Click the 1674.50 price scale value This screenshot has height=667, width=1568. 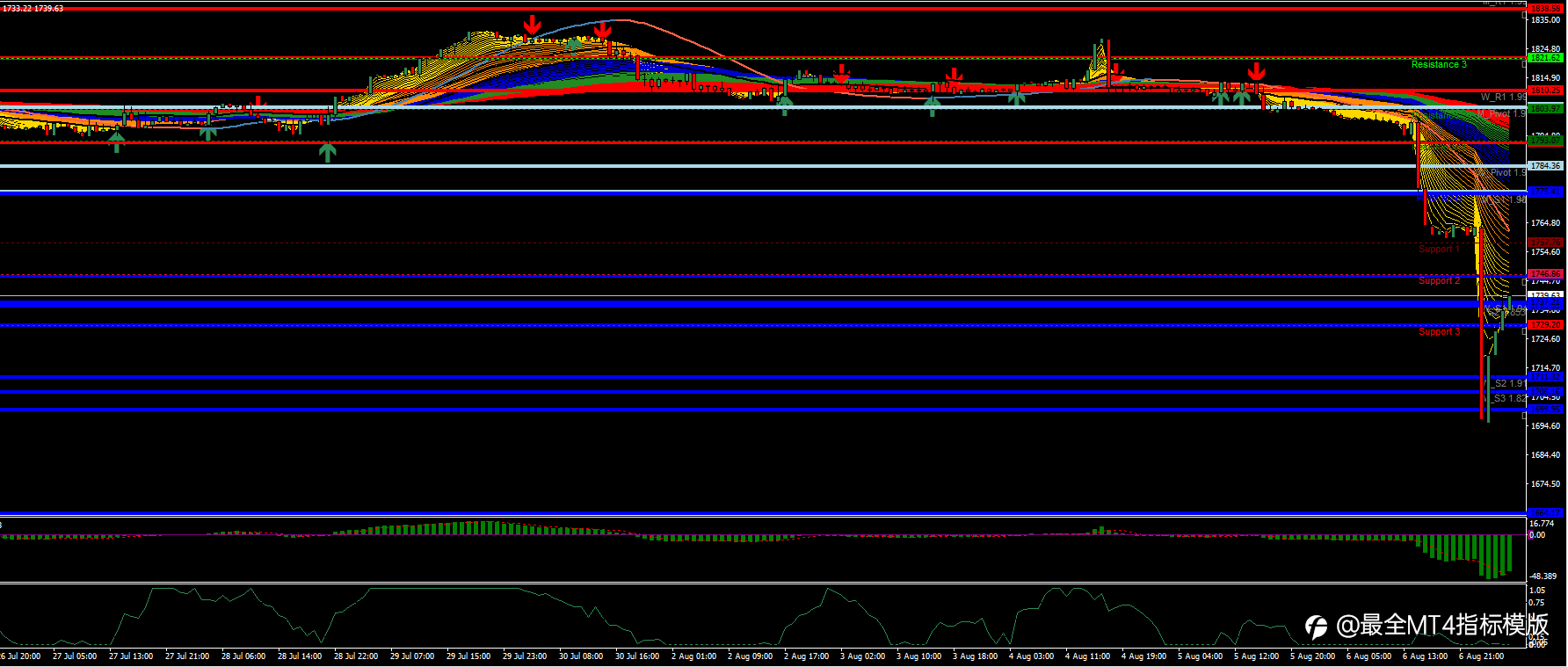tap(1545, 484)
